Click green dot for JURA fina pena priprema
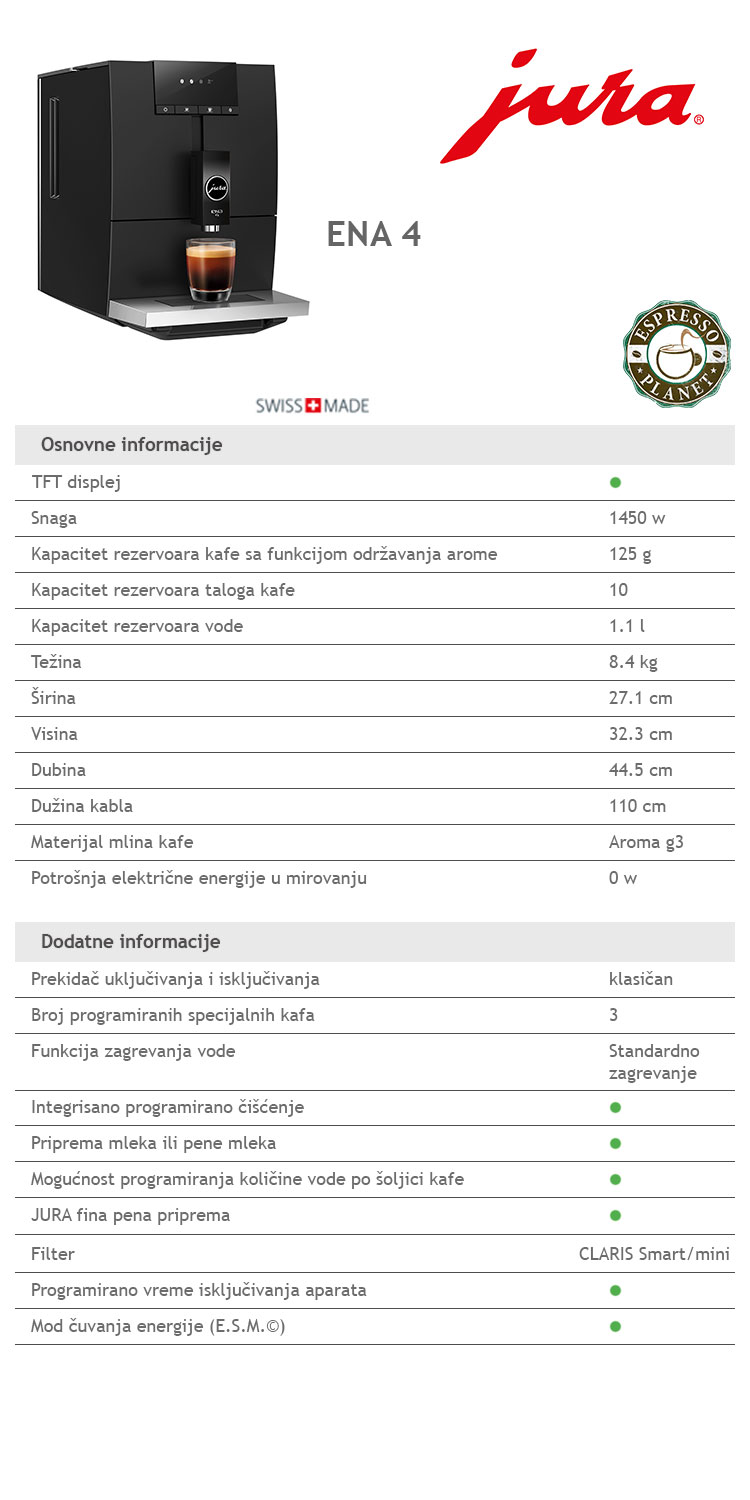Image resolution: width=750 pixels, height=1500 pixels. (615, 1215)
